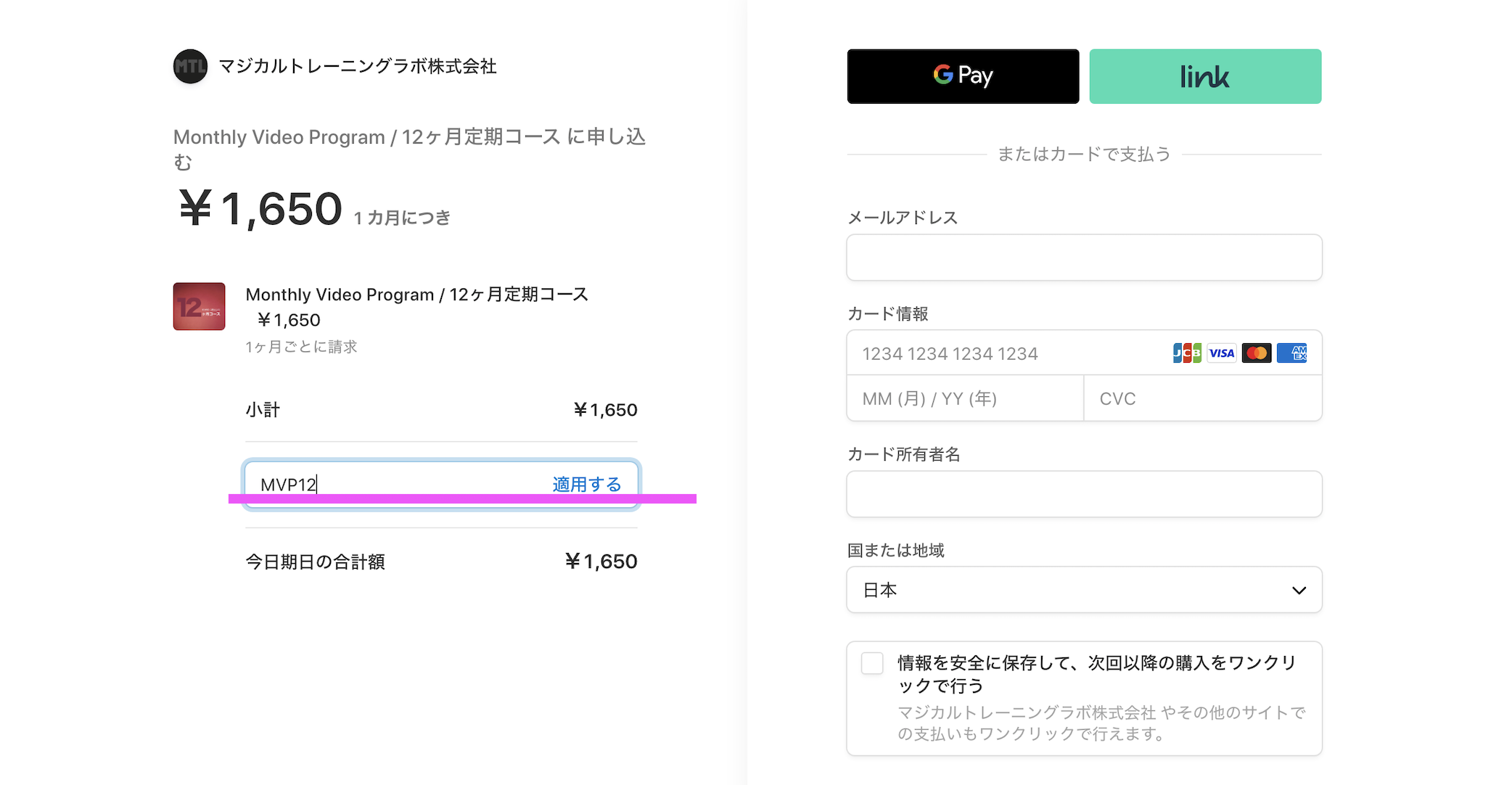Viewport: 1512px width, 785px height.
Task: Click the card number field
Action: click(1008, 353)
